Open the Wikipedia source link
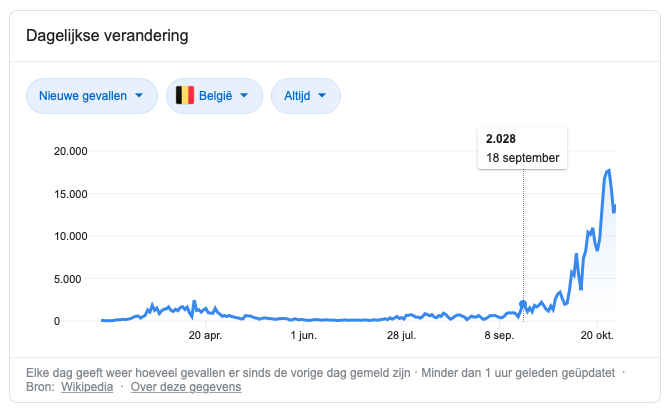 click(x=87, y=386)
